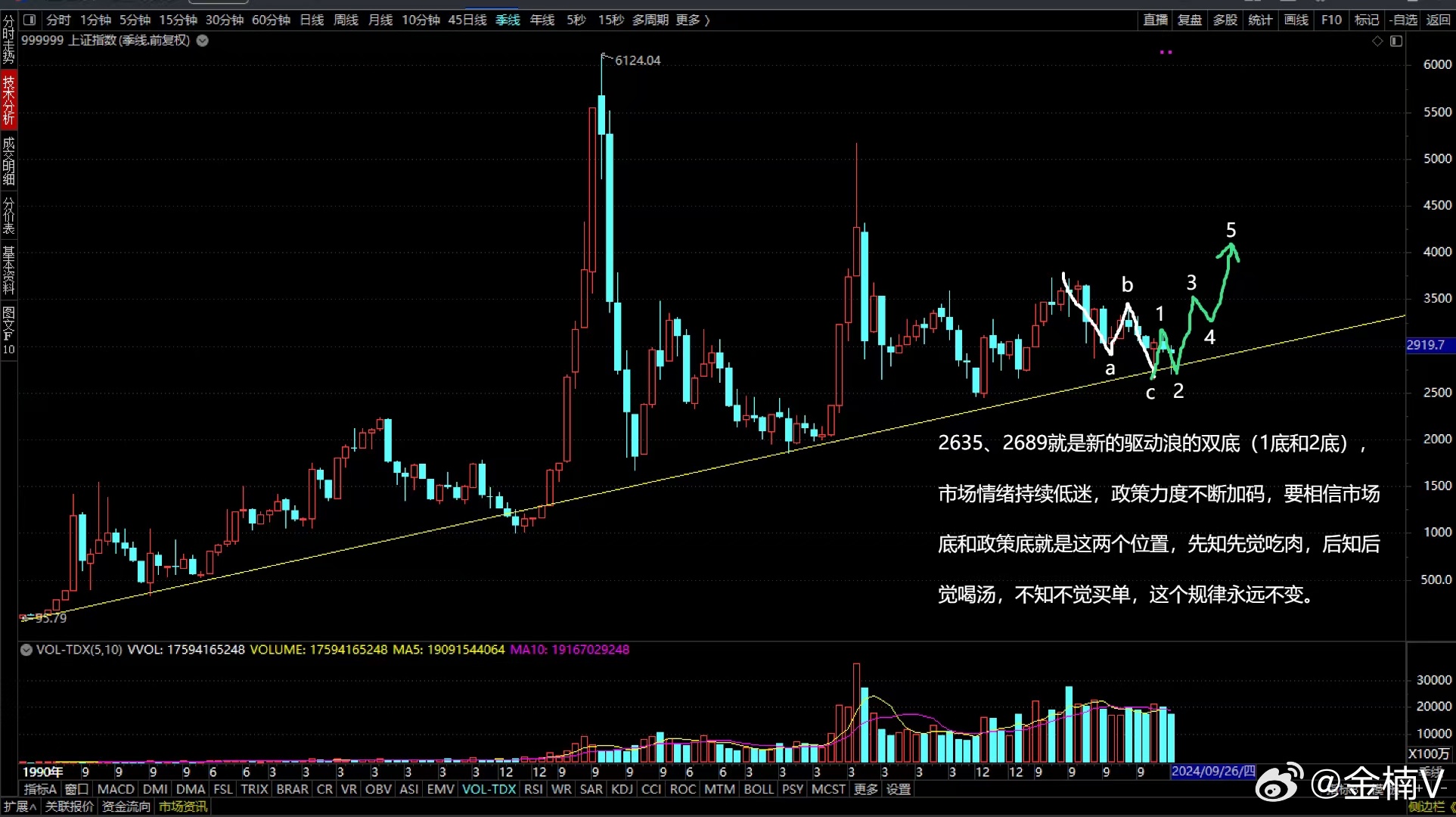Select the 季线 quarterly period
The height and width of the screenshot is (817, 1456).
[508, 20]
